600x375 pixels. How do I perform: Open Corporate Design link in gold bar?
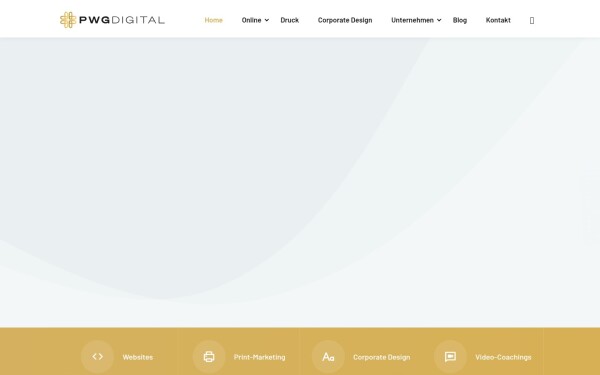click(382, 357)
